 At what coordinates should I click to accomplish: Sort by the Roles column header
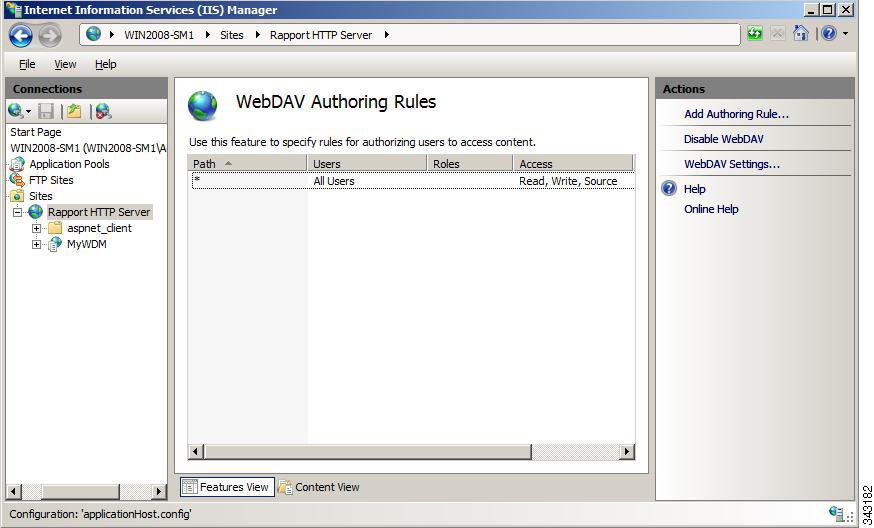(x=470, y=163)
